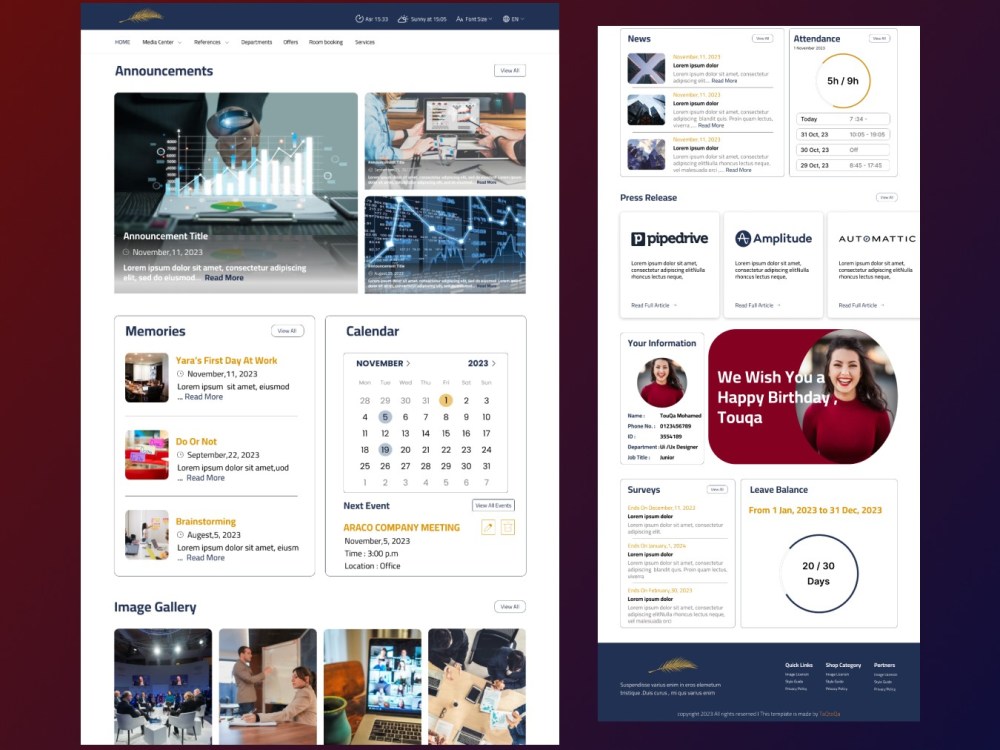
Task: Open the Room booking nav item
Action: click(326, 42)
